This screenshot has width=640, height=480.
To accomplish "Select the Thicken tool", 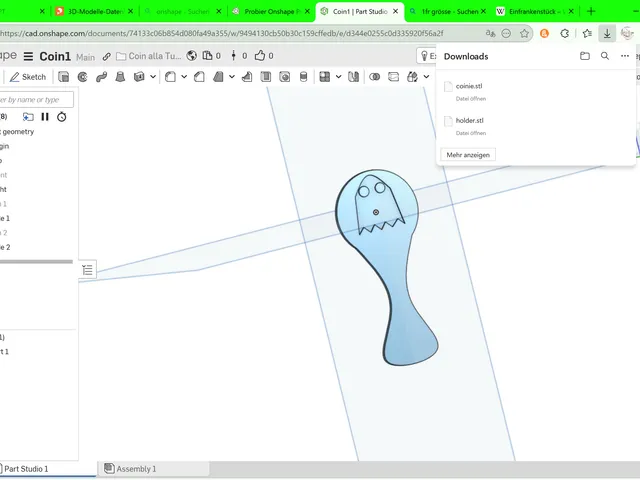I will pos(139,77).
